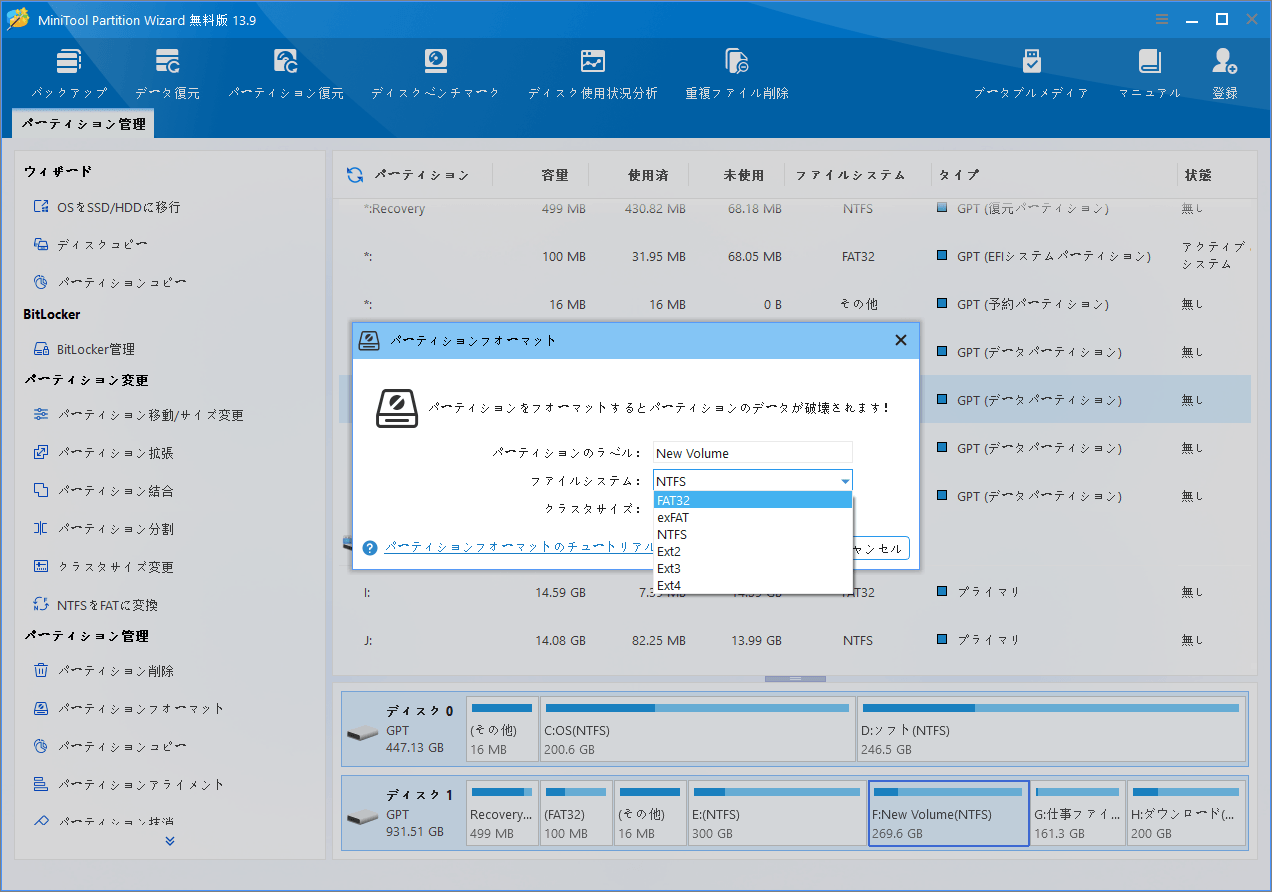Click the キャンセル button
1272x892 pixels.
880,549
